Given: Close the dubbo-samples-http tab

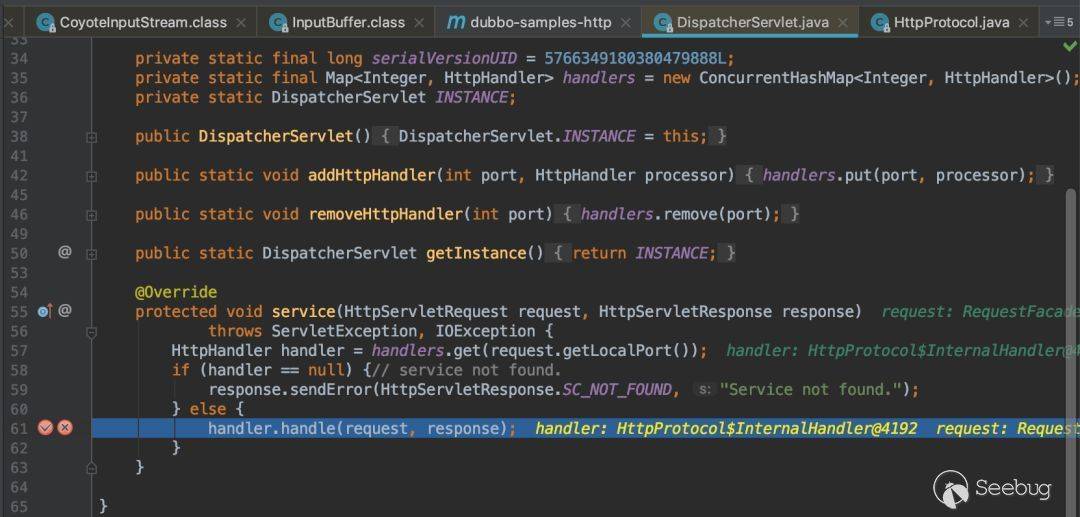Looking at the screenshot, I should (x=625, y=23).
